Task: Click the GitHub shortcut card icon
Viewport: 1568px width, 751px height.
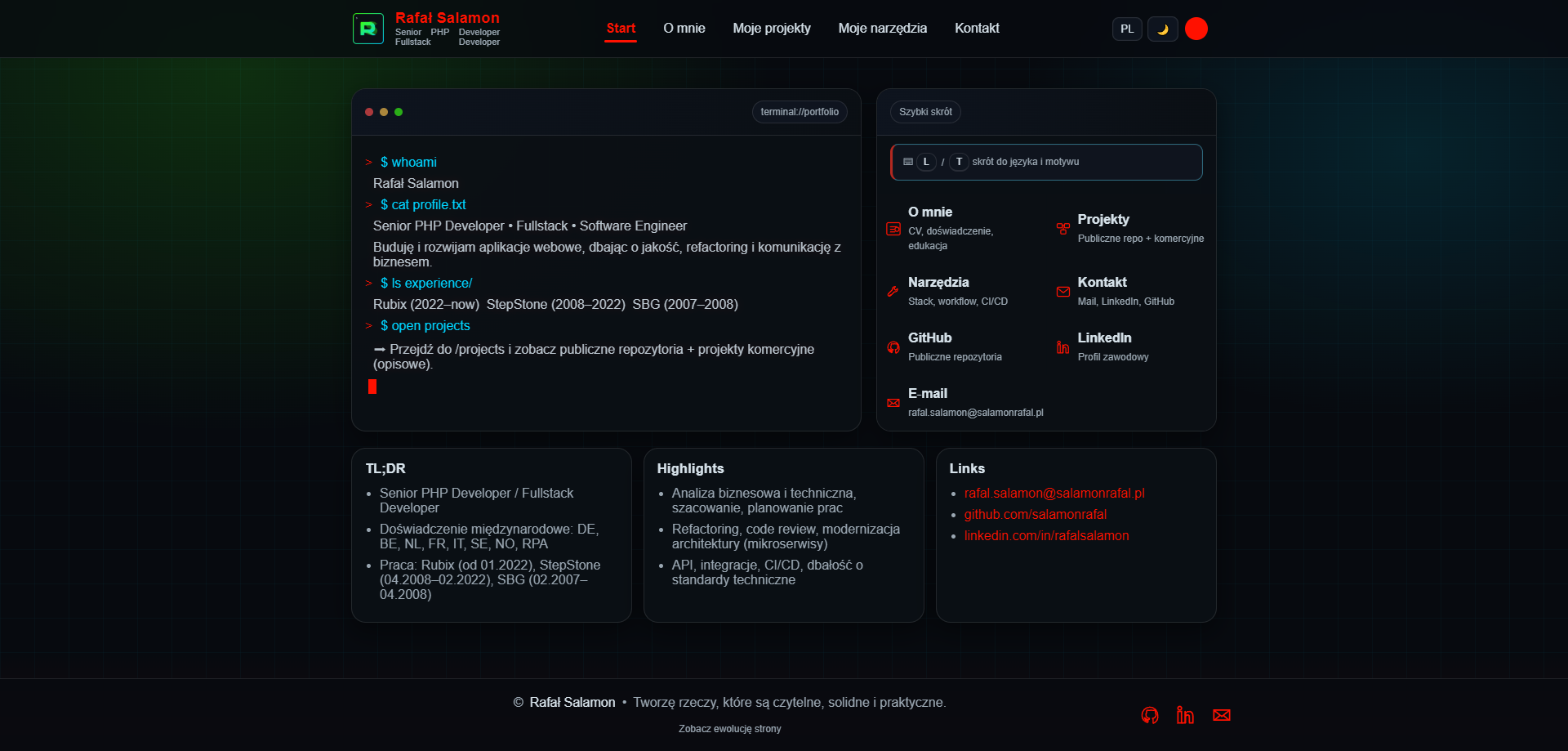Action: pyautogui.click(x=893, y=347)
